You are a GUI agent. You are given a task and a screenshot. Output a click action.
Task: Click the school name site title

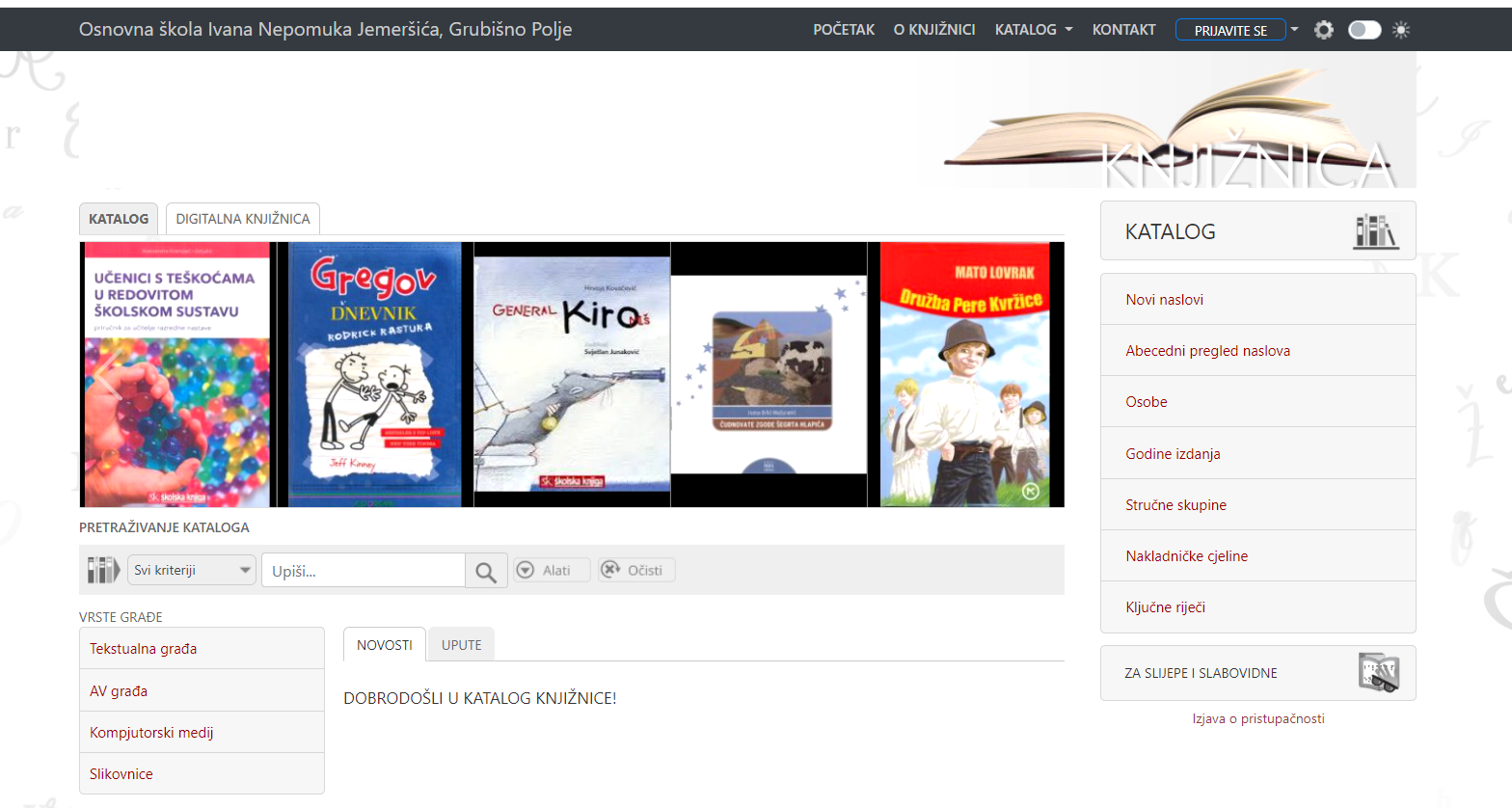click(326, 29)
